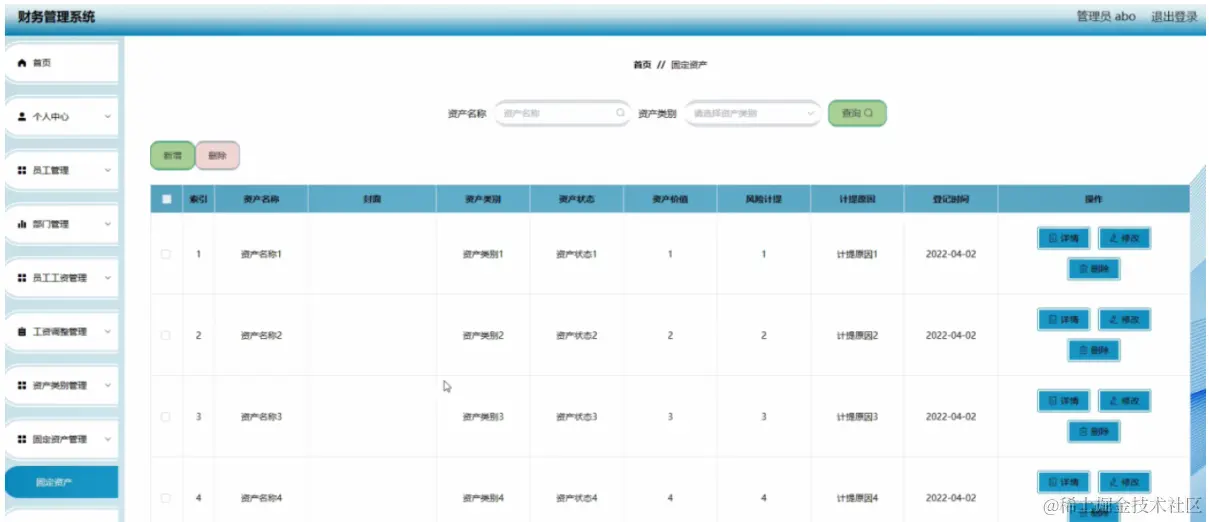Click the 计提原因4 cell
1209x522 pixels.
[857, 498]
